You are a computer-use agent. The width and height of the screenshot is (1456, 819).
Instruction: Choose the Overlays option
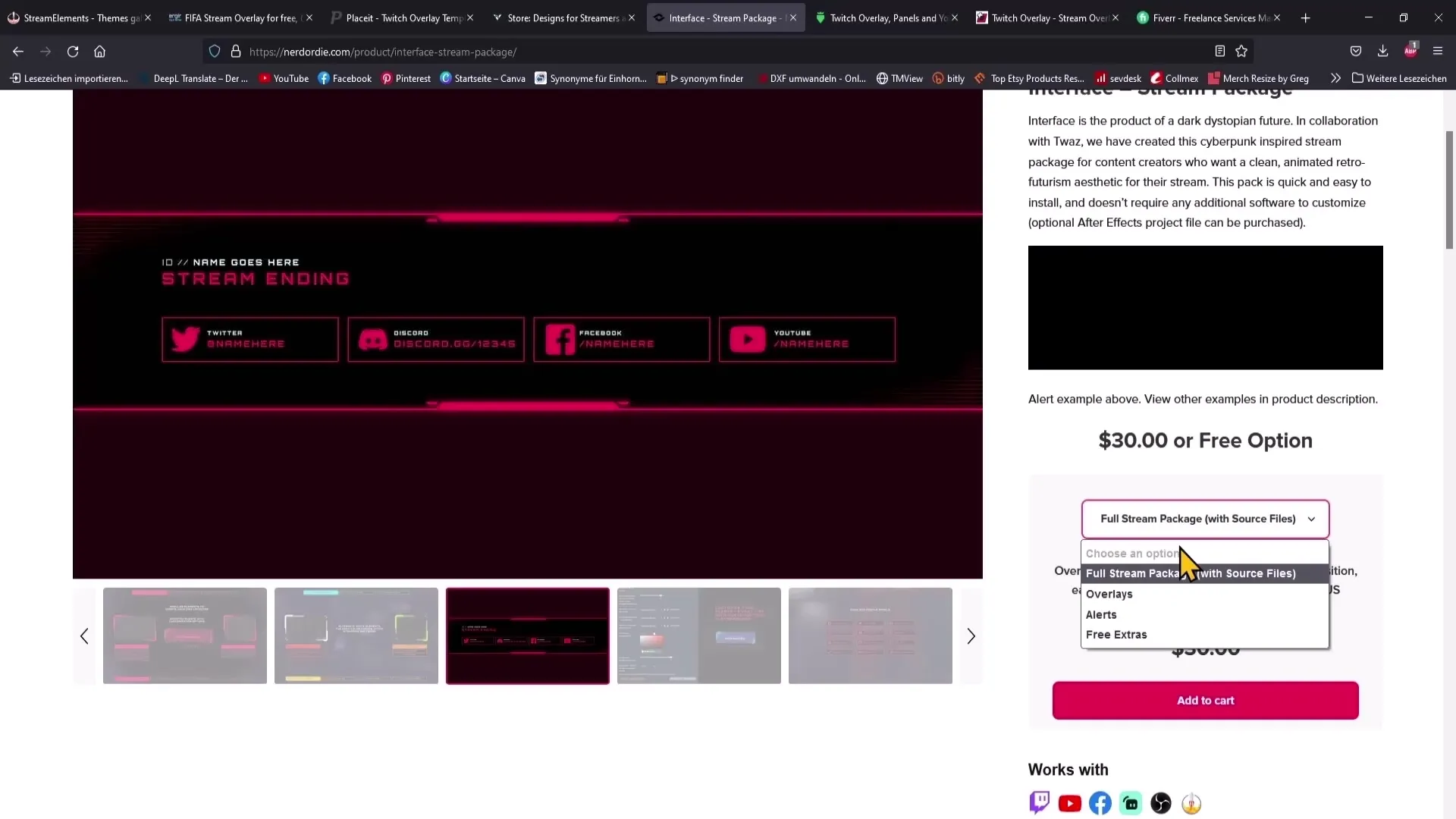1205,594
